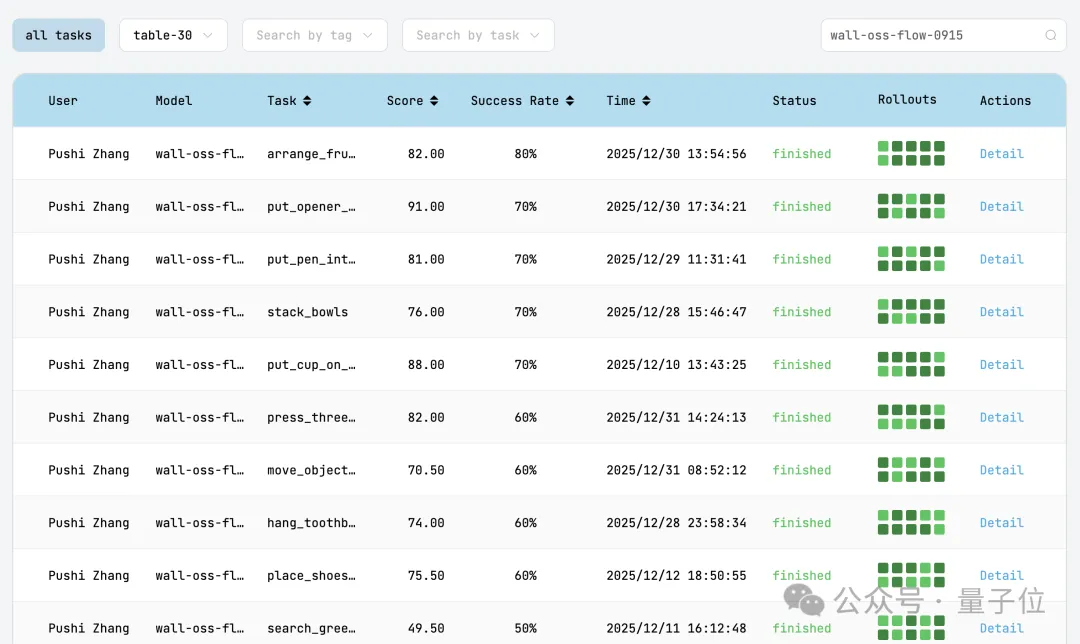1080x644 pixels.
Task: Open Detail link for put_cup_on row
Action: click(x=1001, y=365)
